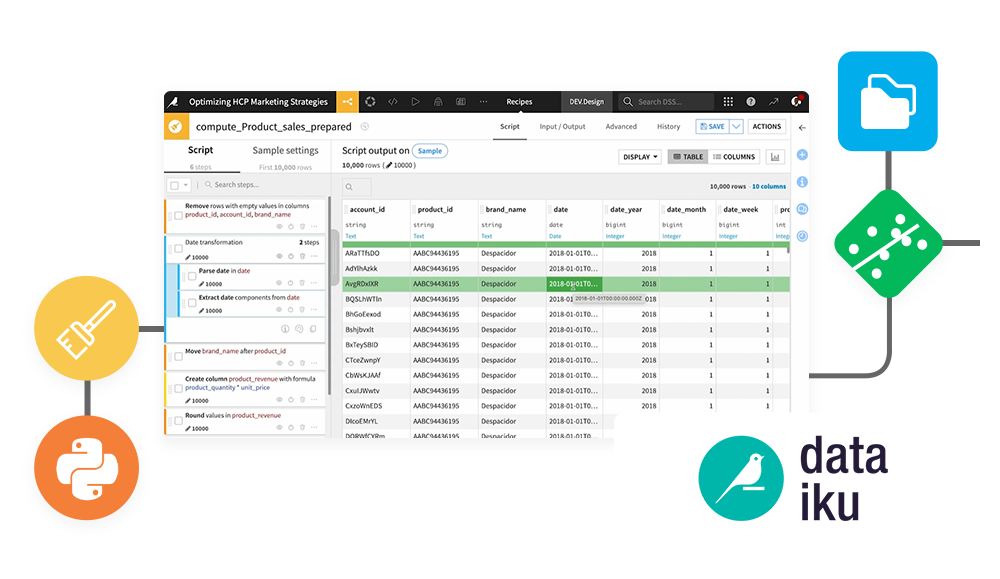Switch to the Input / Output tab
1000x579 pixels.
tap(562, 127)
